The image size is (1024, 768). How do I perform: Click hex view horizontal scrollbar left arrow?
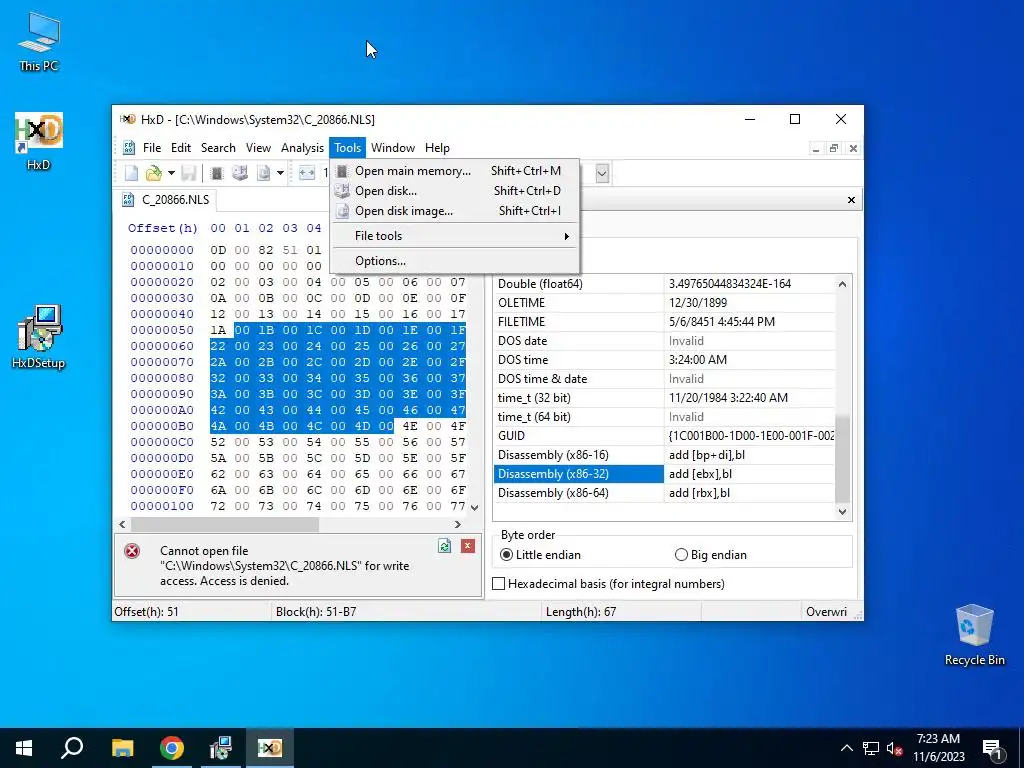click(122, 524)
